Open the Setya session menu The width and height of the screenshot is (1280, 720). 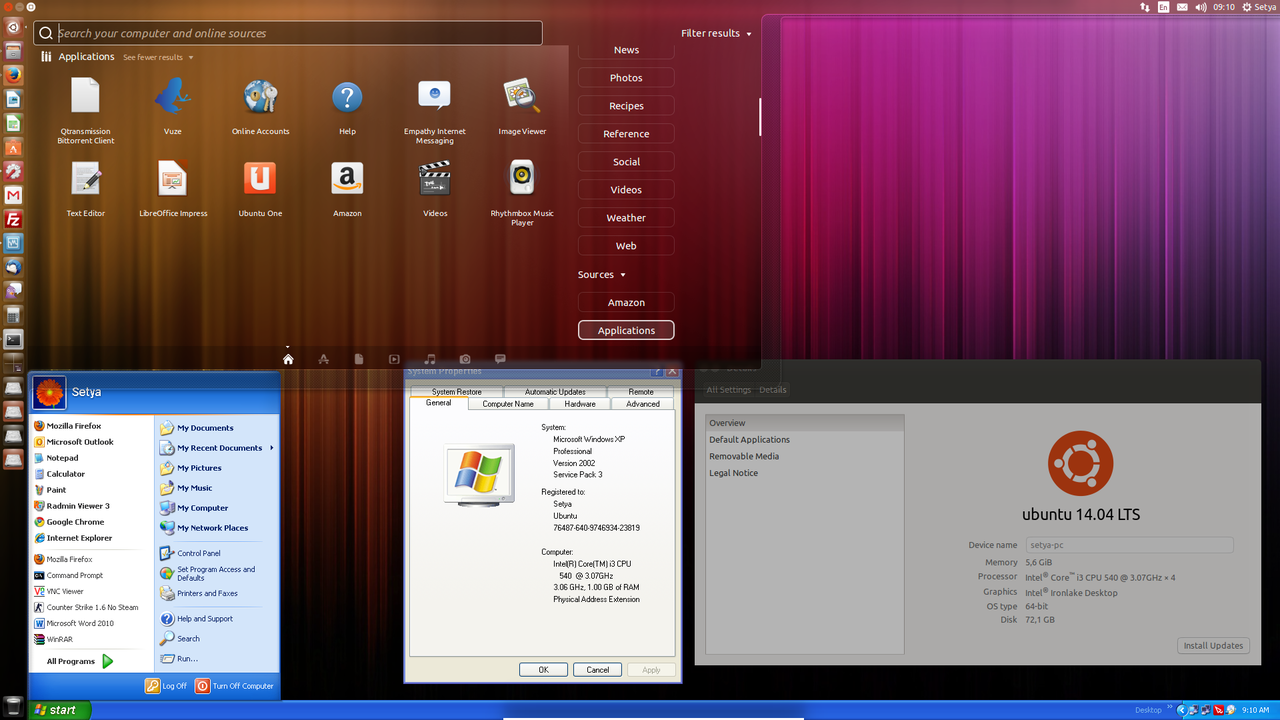1258,7
